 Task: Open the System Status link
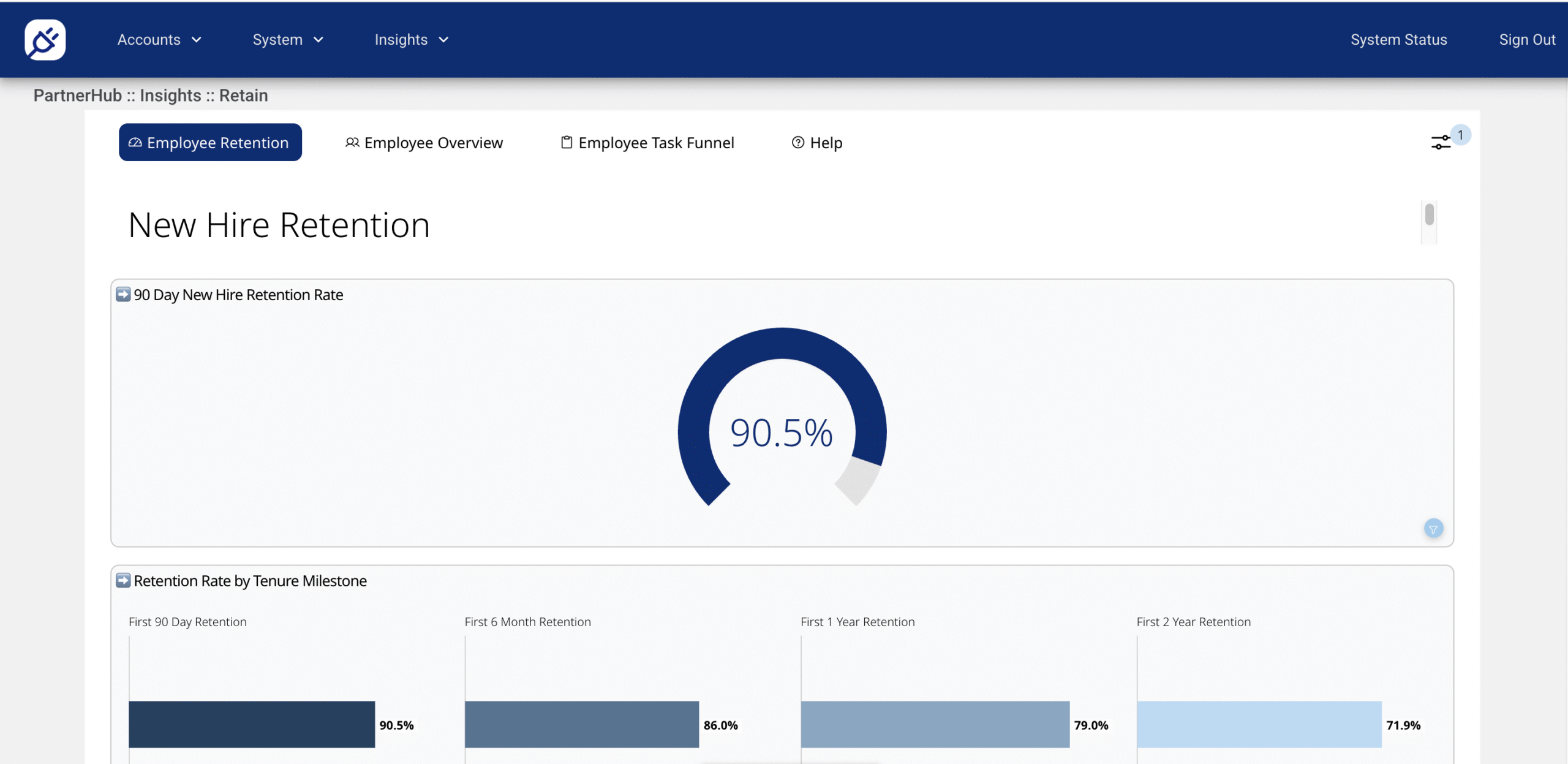tap(1398, 40)
